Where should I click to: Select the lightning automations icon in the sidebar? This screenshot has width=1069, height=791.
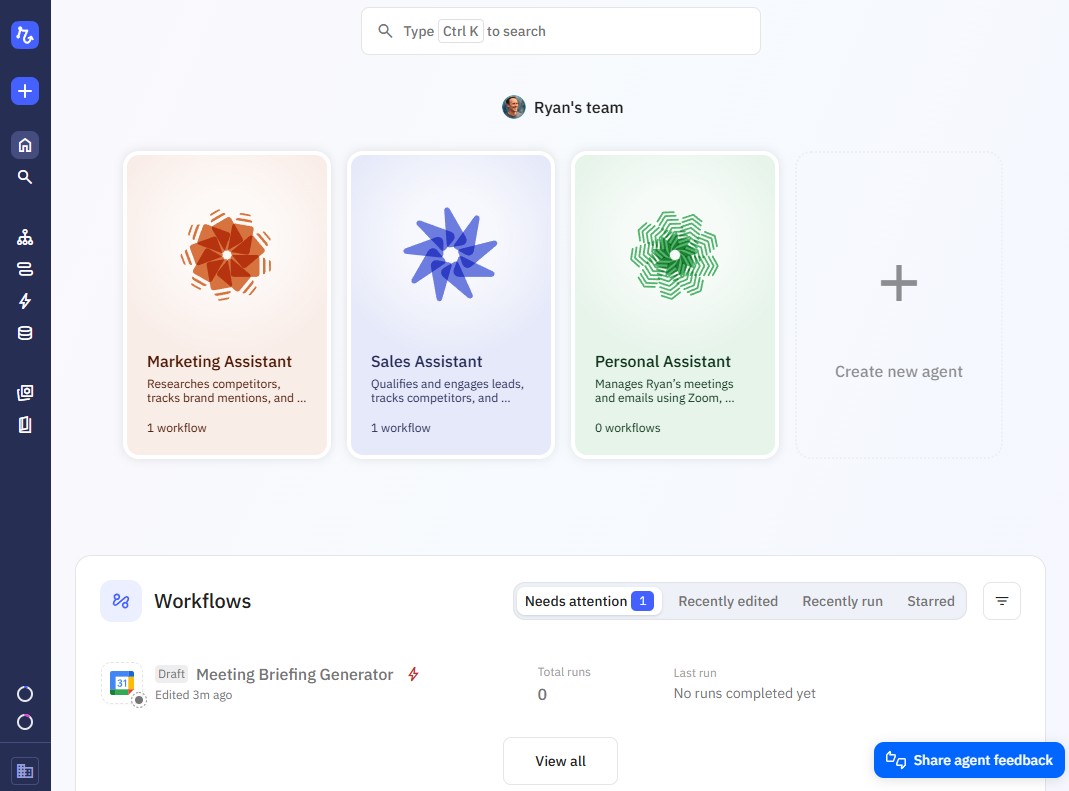tap(24, 301)
